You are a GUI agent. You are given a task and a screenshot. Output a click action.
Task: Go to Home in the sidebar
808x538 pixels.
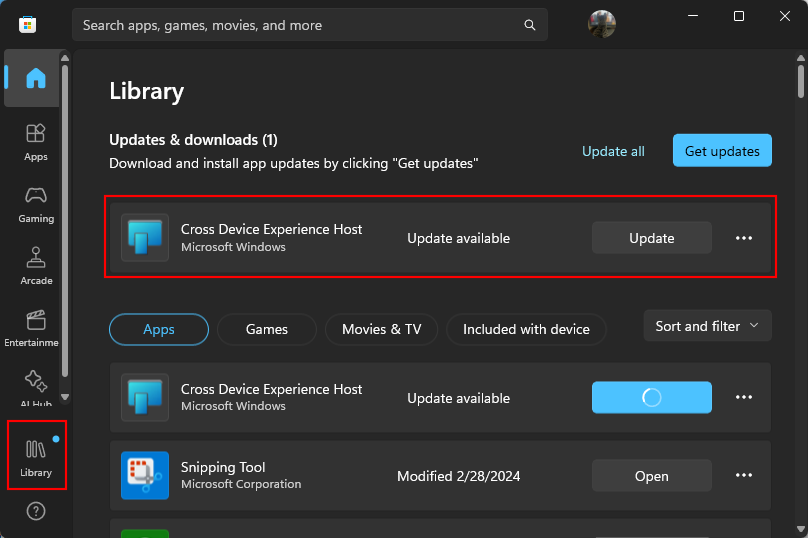click(32, 78)
